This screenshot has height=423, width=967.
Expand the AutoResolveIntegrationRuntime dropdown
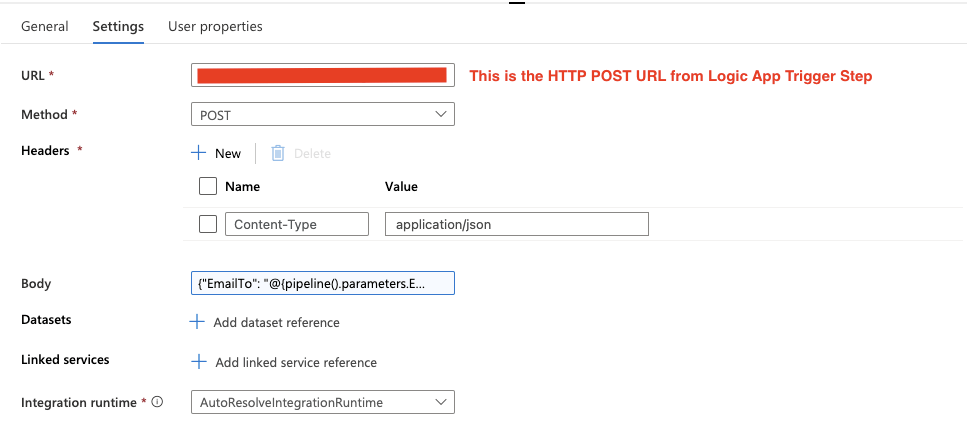322,402
